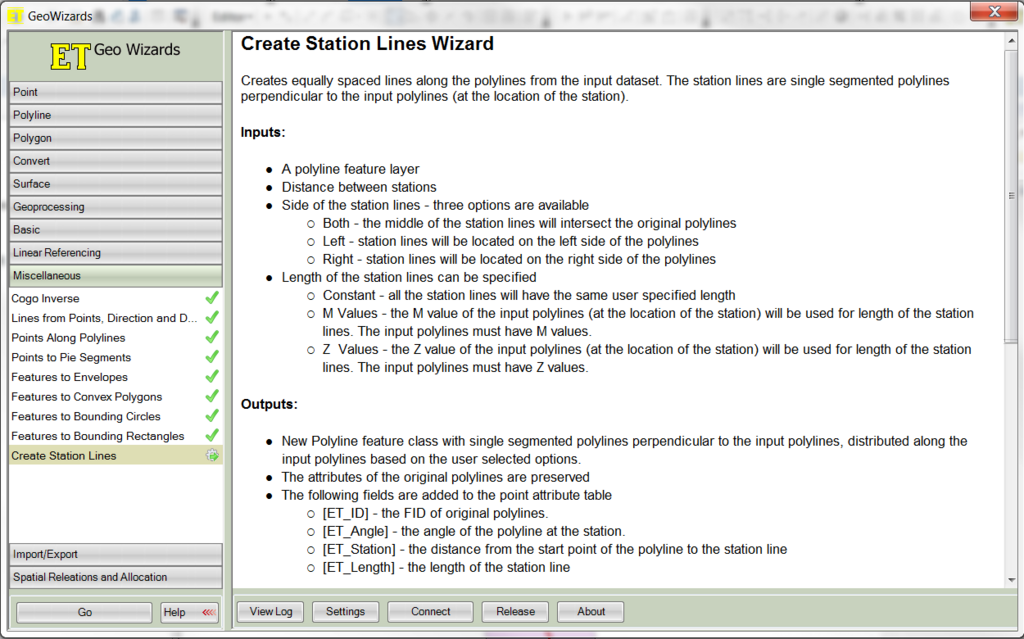This screenshot has height=639, width=1024.
Task: Click the Settings button
Action: click(x=345, y=611)
